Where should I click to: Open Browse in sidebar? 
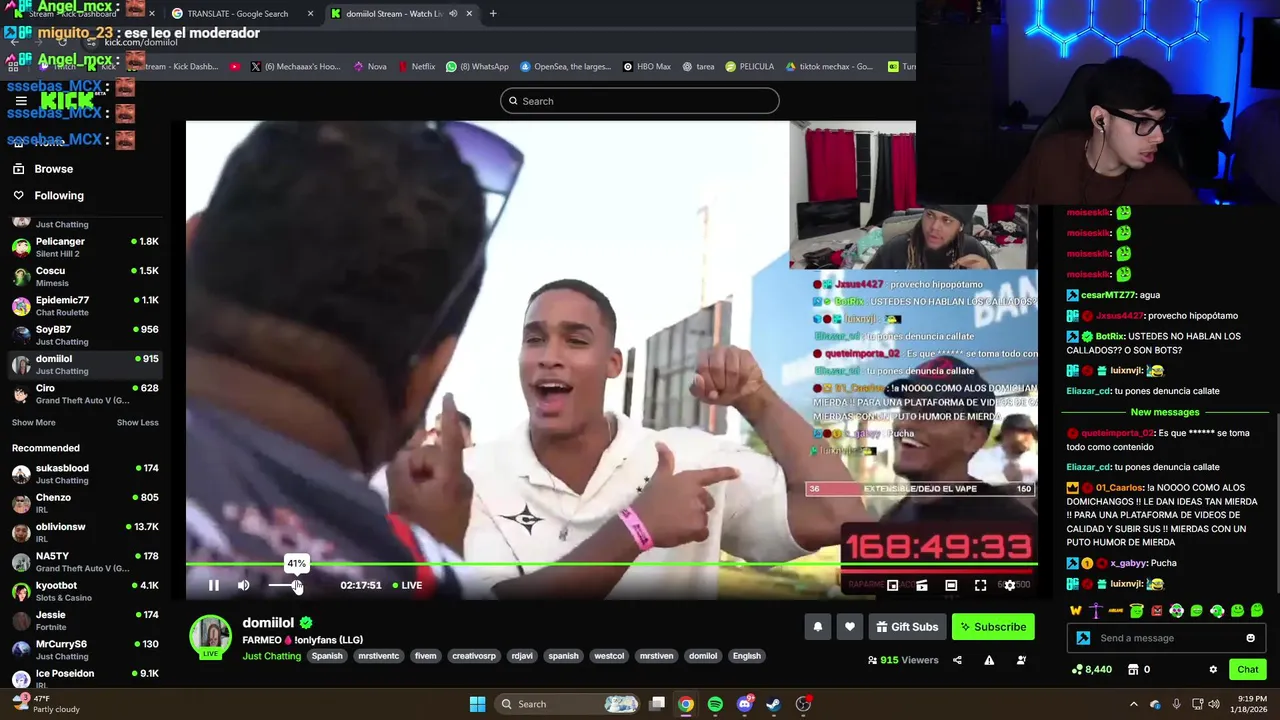53,169
